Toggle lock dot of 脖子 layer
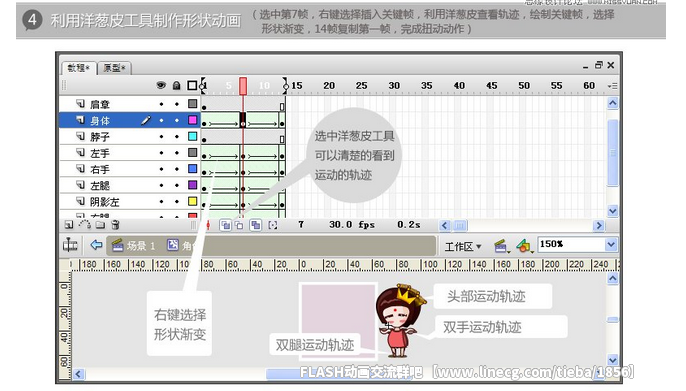 pyautogui.click(x=177, y=137)
